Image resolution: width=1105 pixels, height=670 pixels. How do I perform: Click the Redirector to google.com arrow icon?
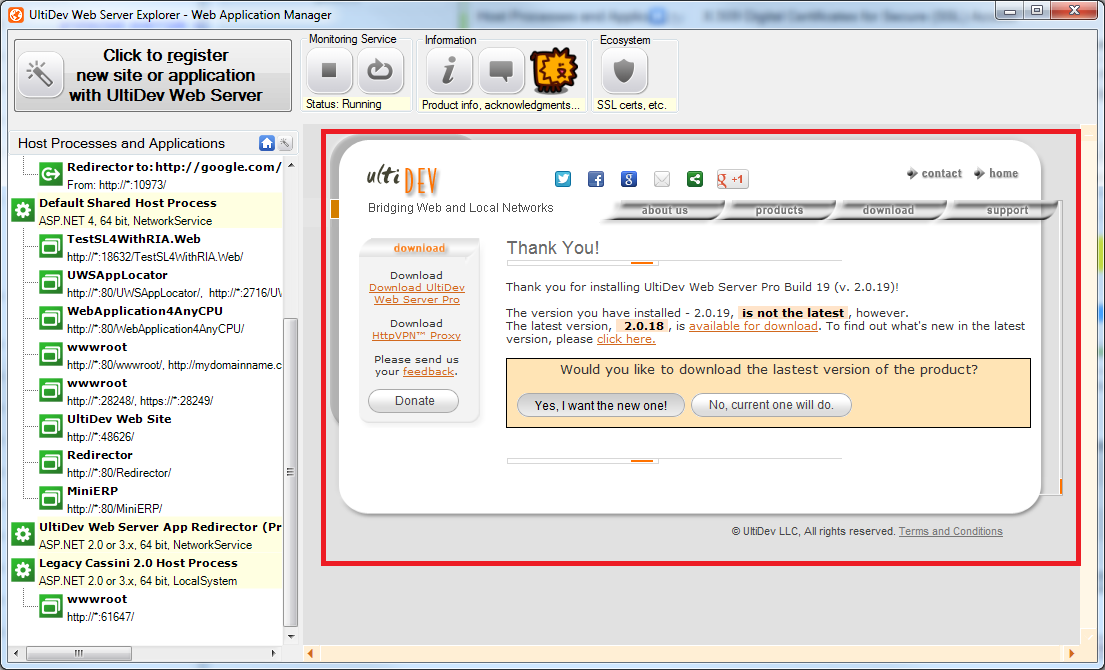coord(51,173)
